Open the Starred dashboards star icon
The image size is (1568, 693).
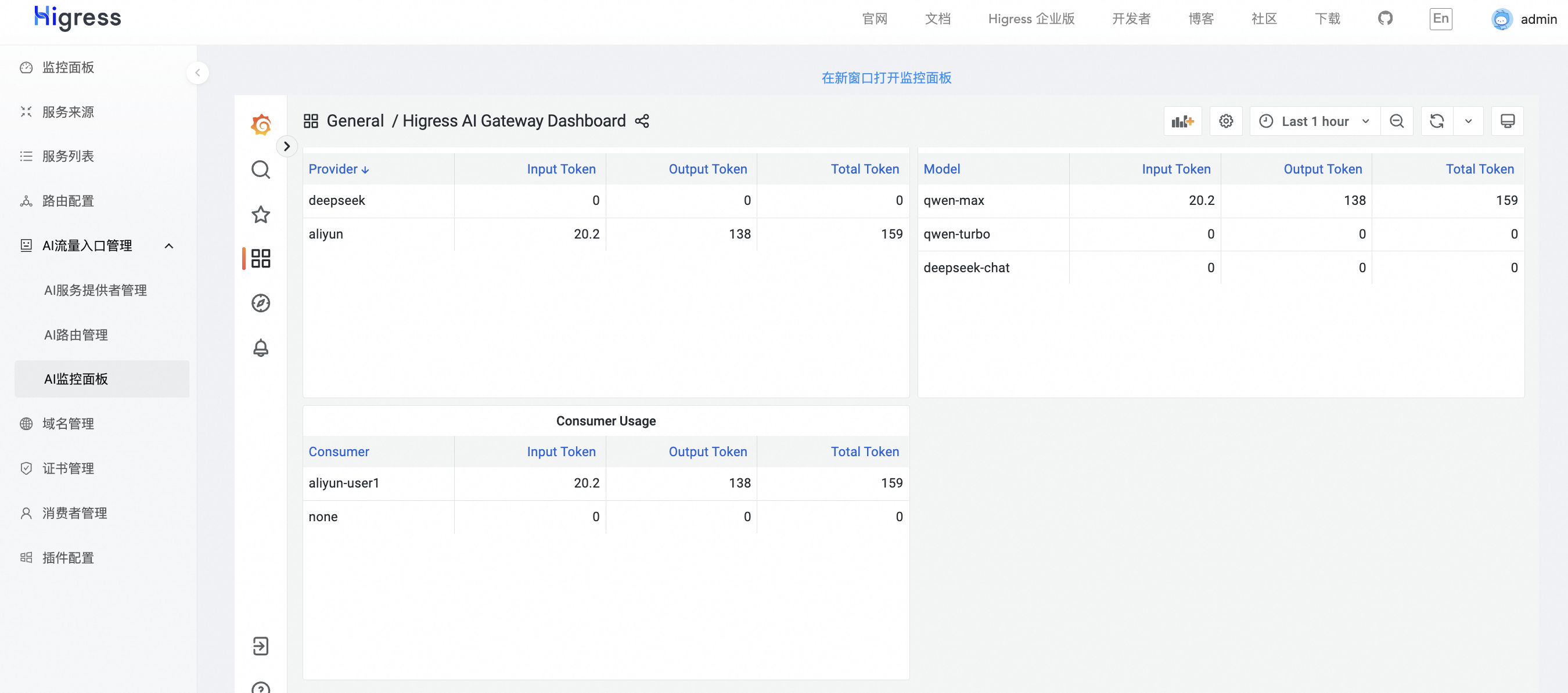(x=261, y=214)
